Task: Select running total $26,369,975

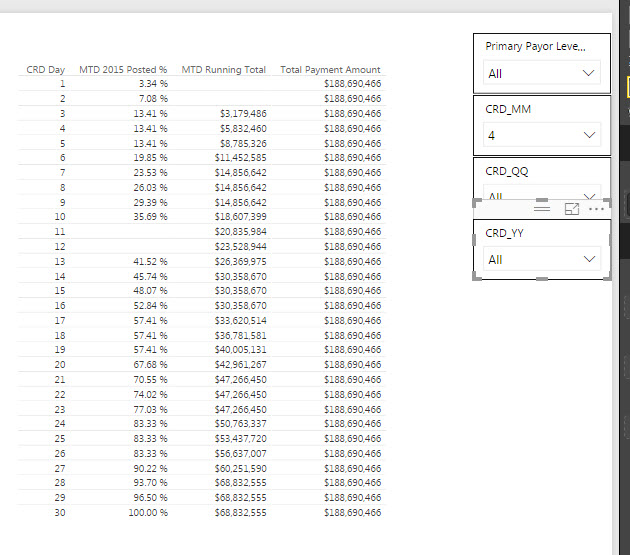Action: [240, 262]
